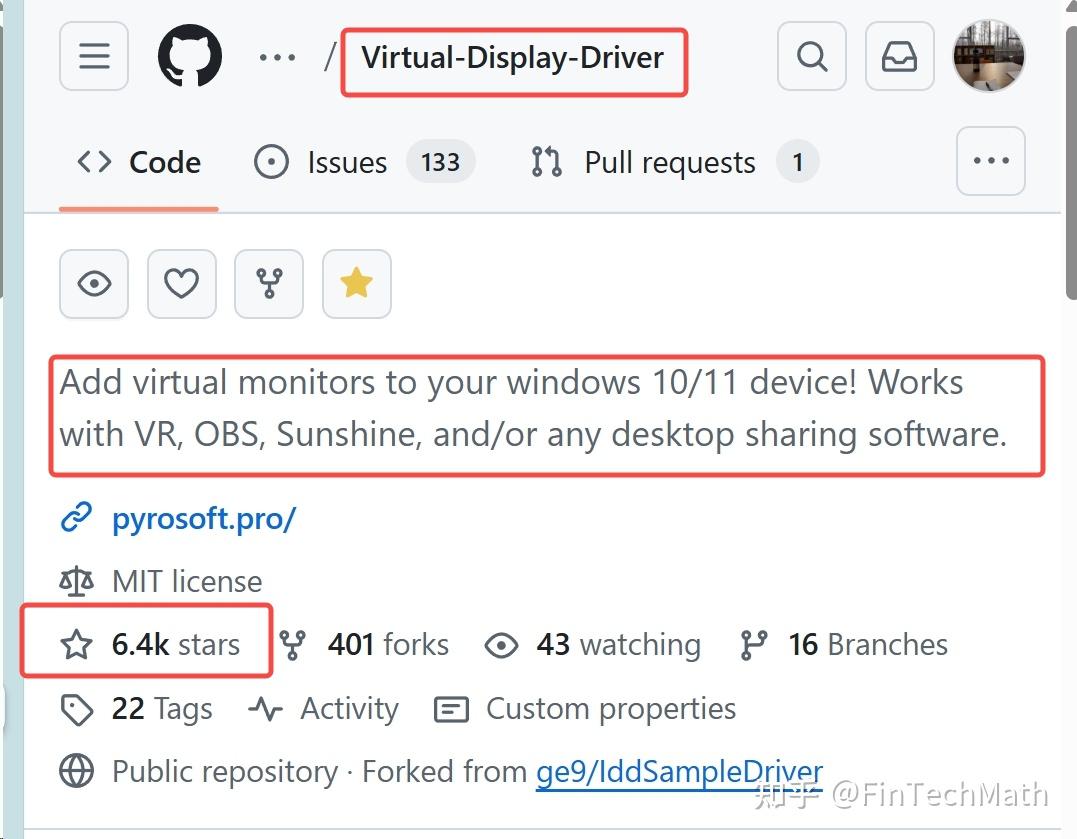Toggle the eye watch button
Screen dimensions: 1077x839
point(94,284)
